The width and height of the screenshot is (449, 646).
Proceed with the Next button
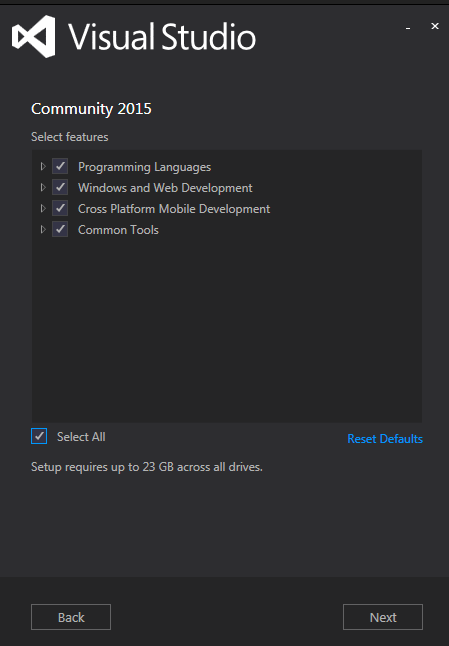(383, 617)
